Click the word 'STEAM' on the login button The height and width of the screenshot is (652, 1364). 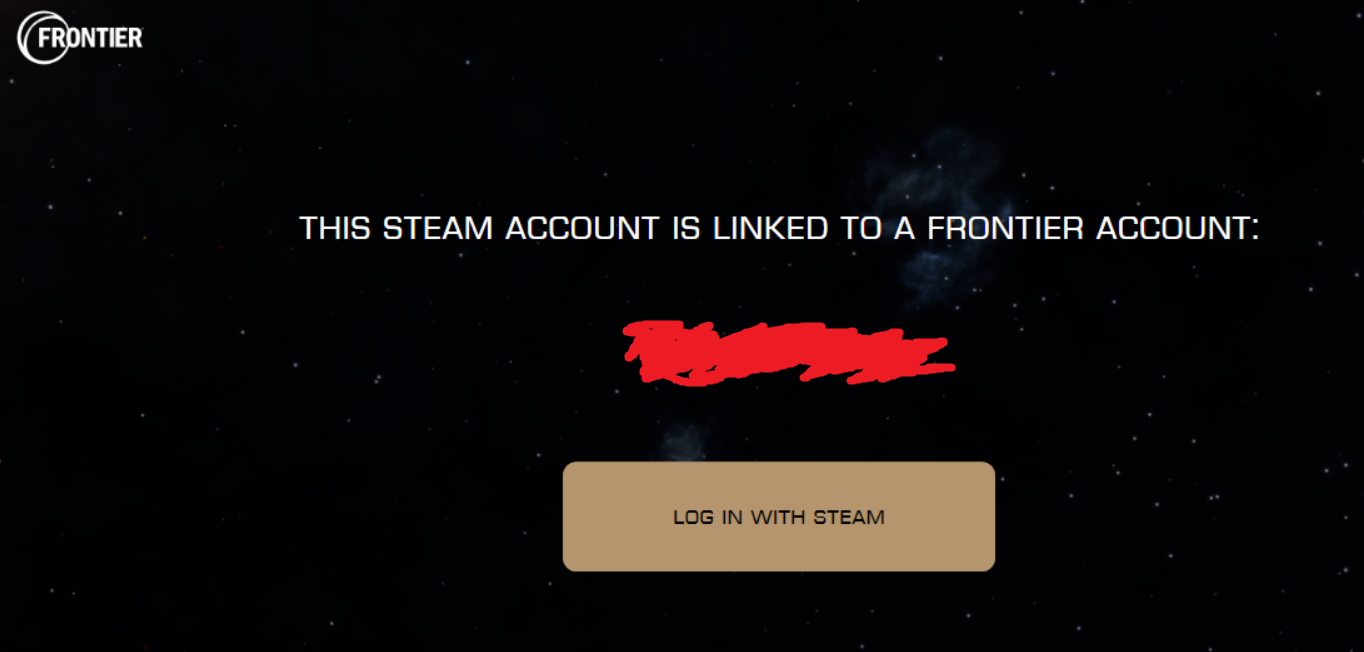click(849, 517)
